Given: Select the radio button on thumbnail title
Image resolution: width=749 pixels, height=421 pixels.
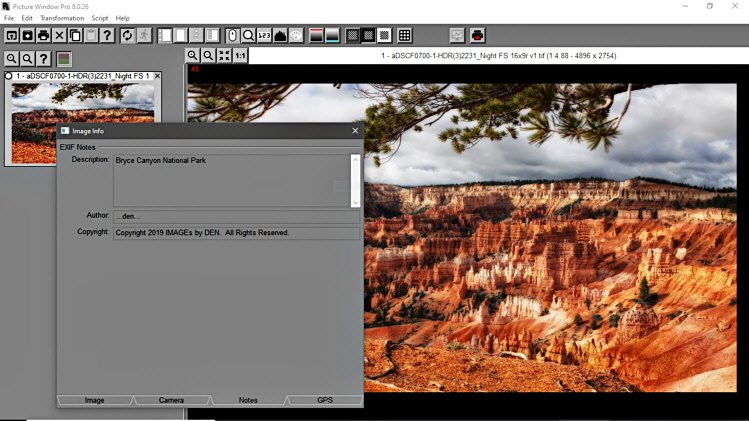Looking at the screenshot, I should tap(9, 76).
